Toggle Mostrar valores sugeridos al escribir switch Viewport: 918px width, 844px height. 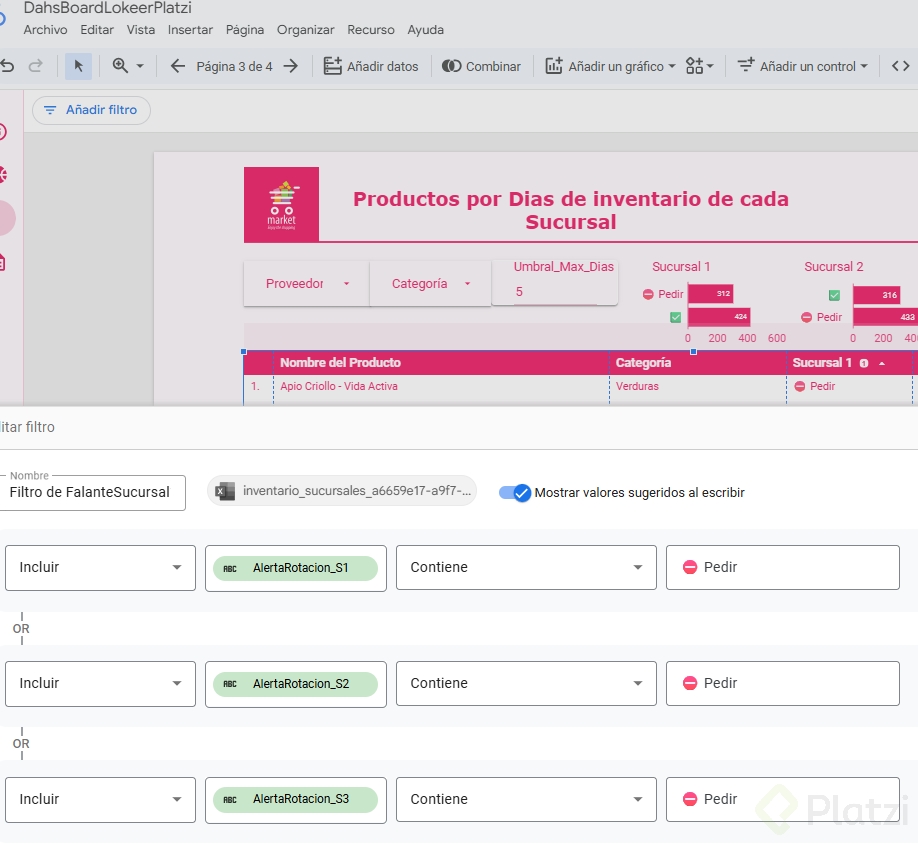tap(515, 493)
